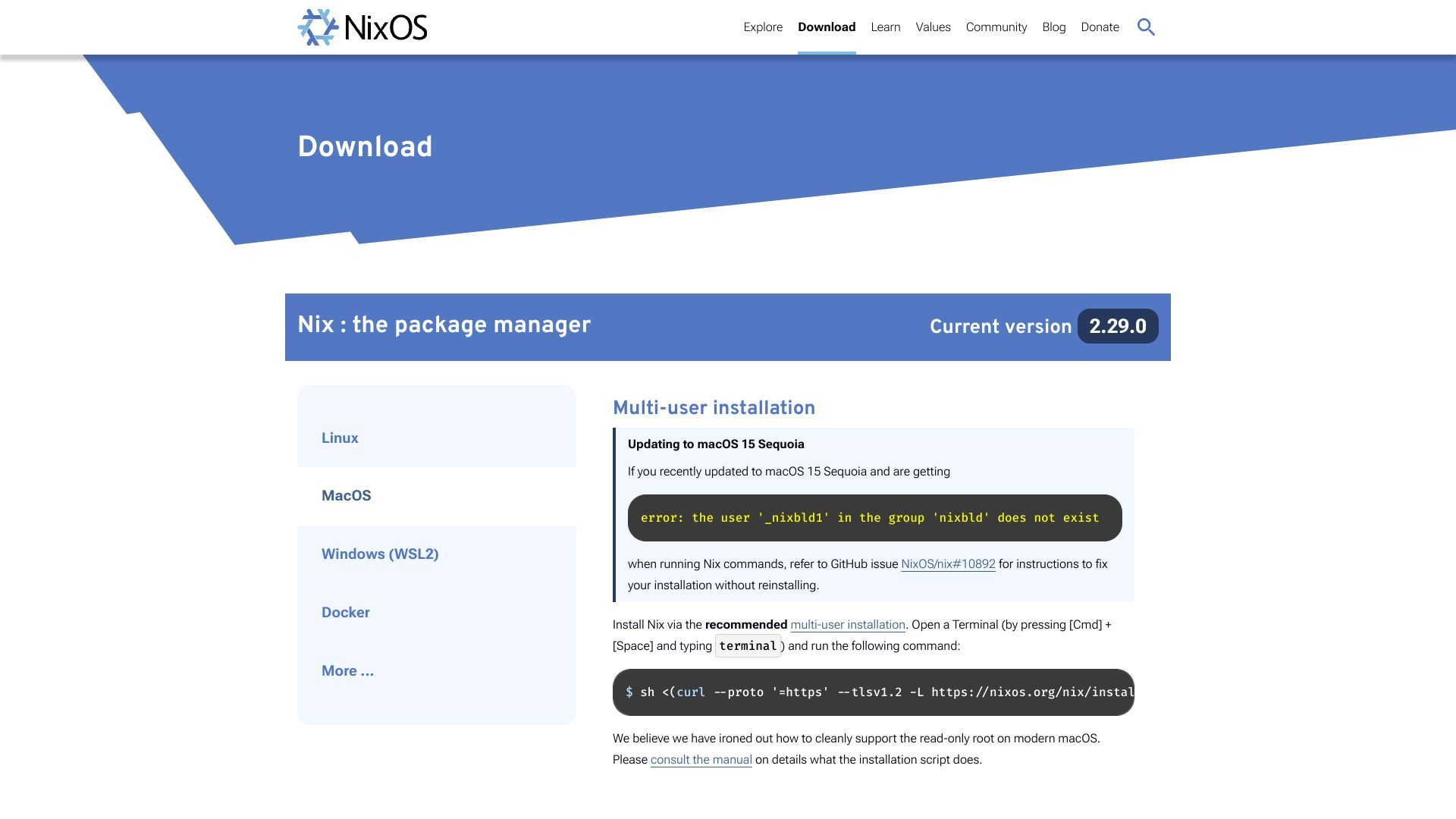Click the inline 'terminal' code text

pos(748,646)
